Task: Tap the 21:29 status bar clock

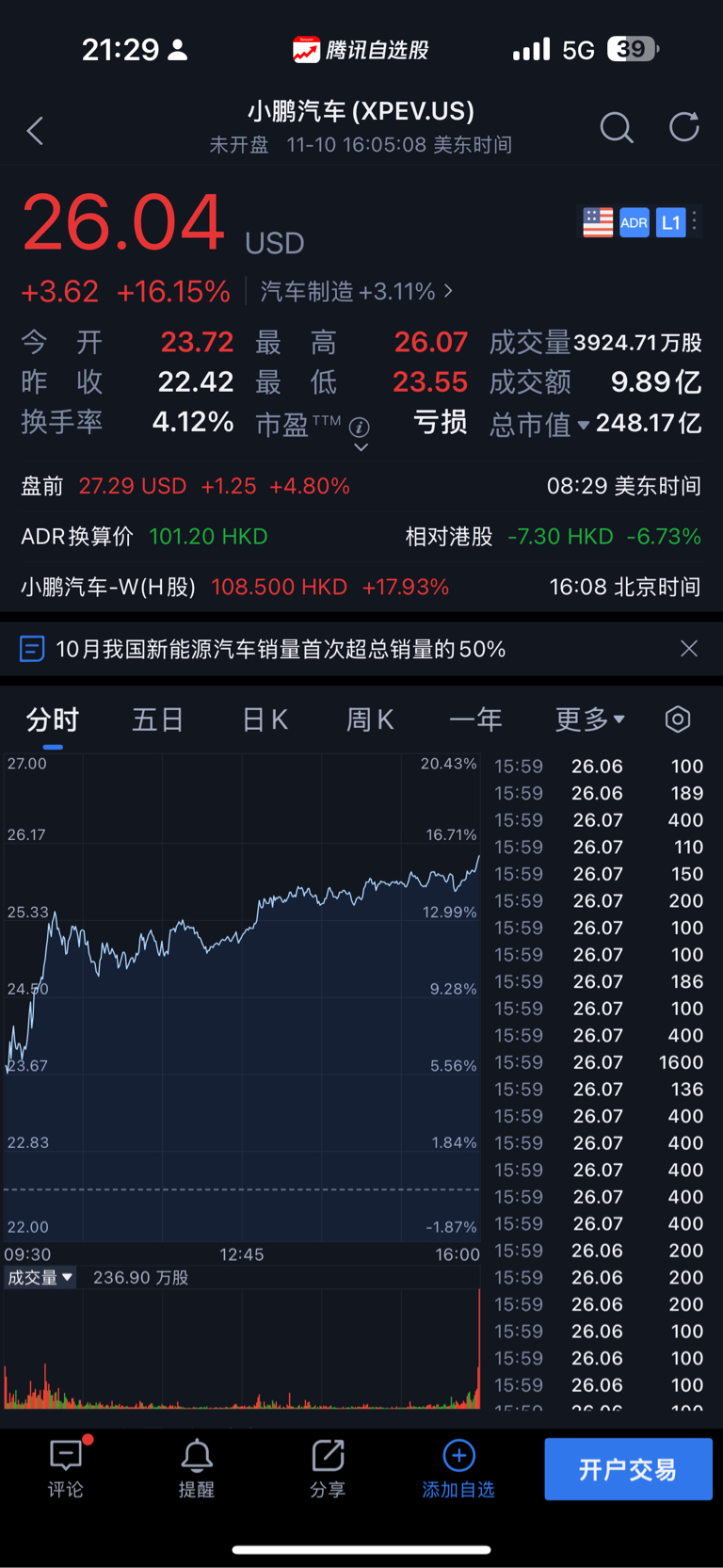Action: (120, 50)
